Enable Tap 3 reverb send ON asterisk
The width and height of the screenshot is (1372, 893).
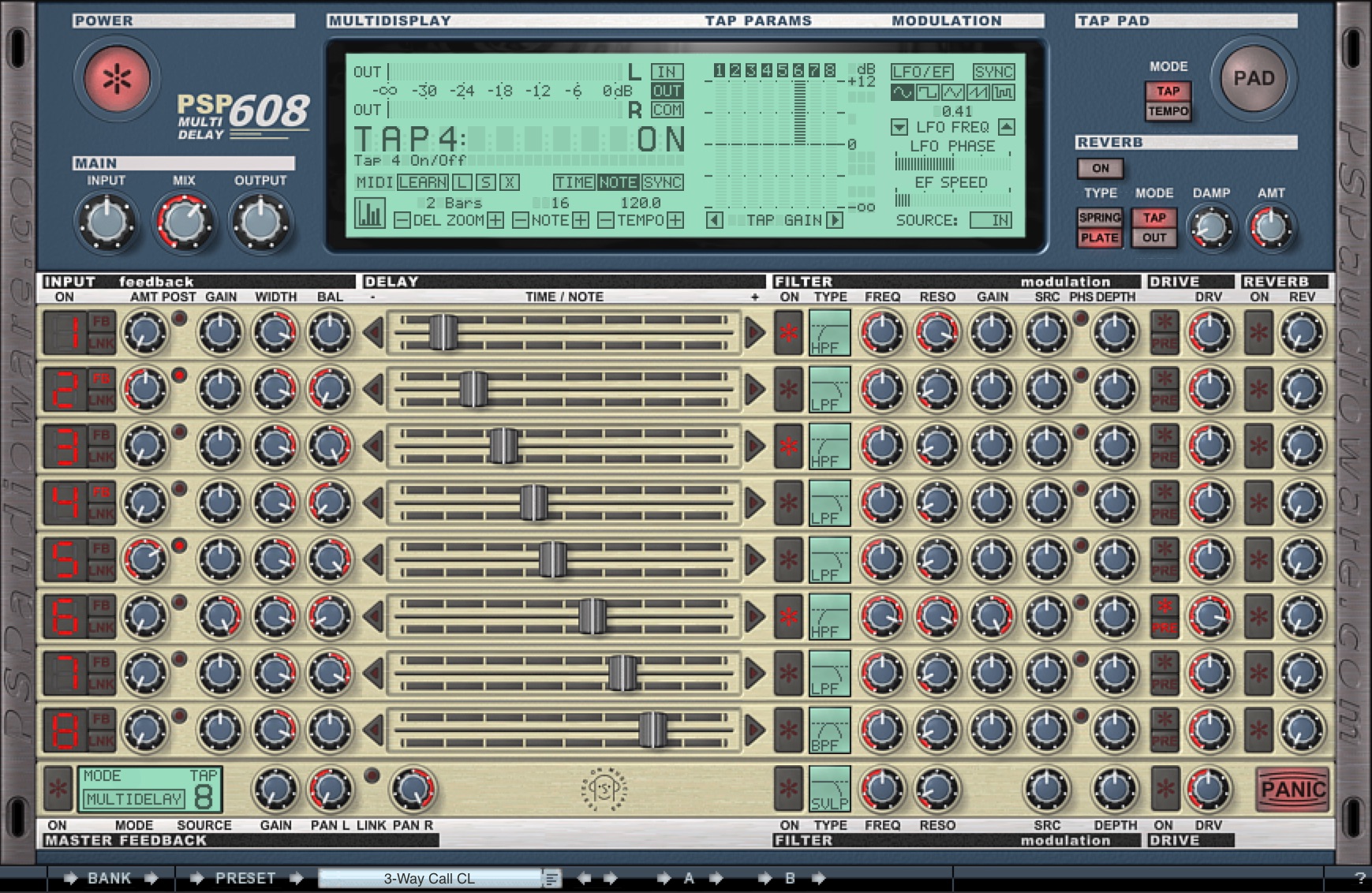[1258, 446]
